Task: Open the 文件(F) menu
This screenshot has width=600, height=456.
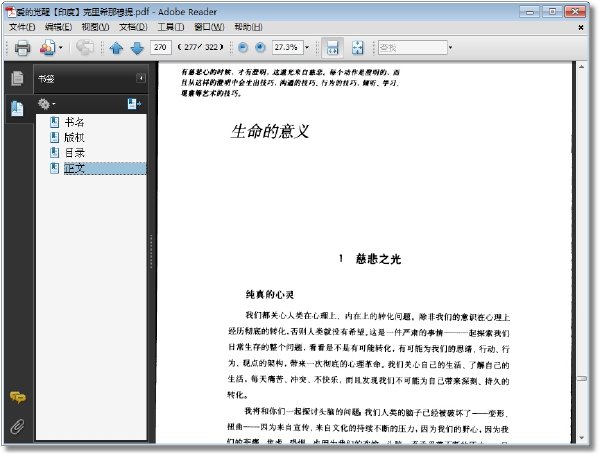Action: click(x=22, y=27)
